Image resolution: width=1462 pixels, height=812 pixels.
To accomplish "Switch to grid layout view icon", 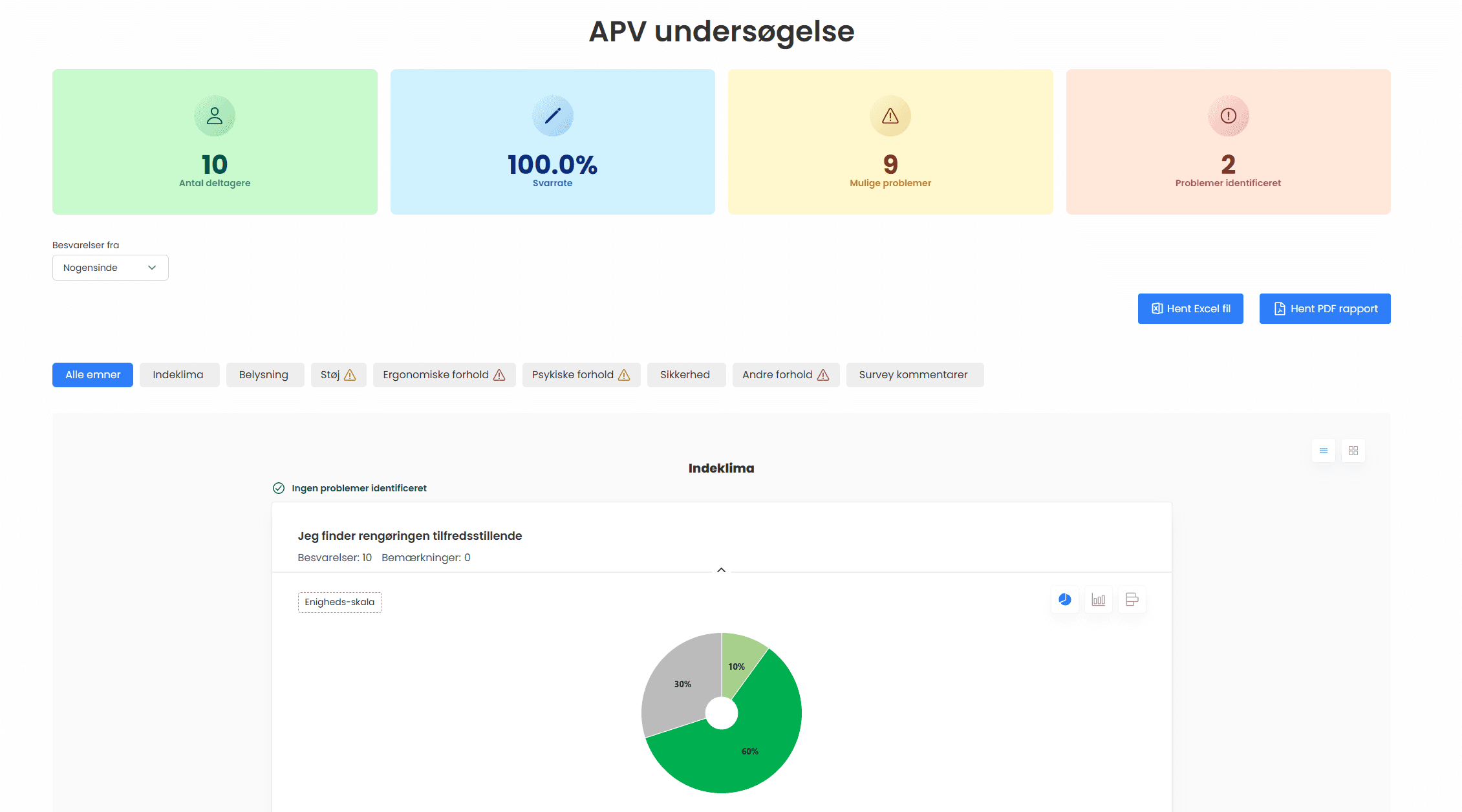I will tap(1353, 451).
